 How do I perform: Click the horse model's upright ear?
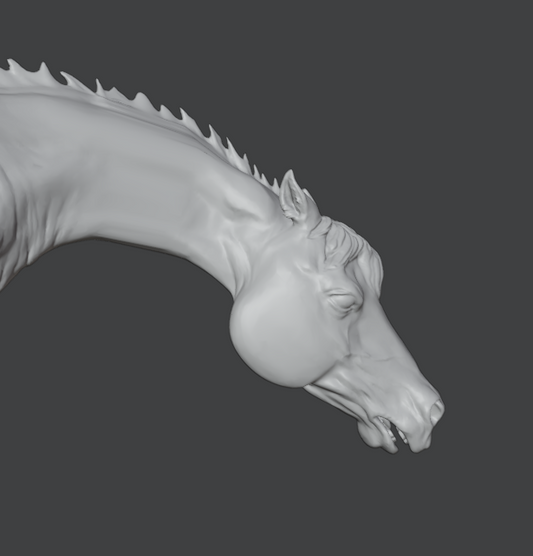293,196
